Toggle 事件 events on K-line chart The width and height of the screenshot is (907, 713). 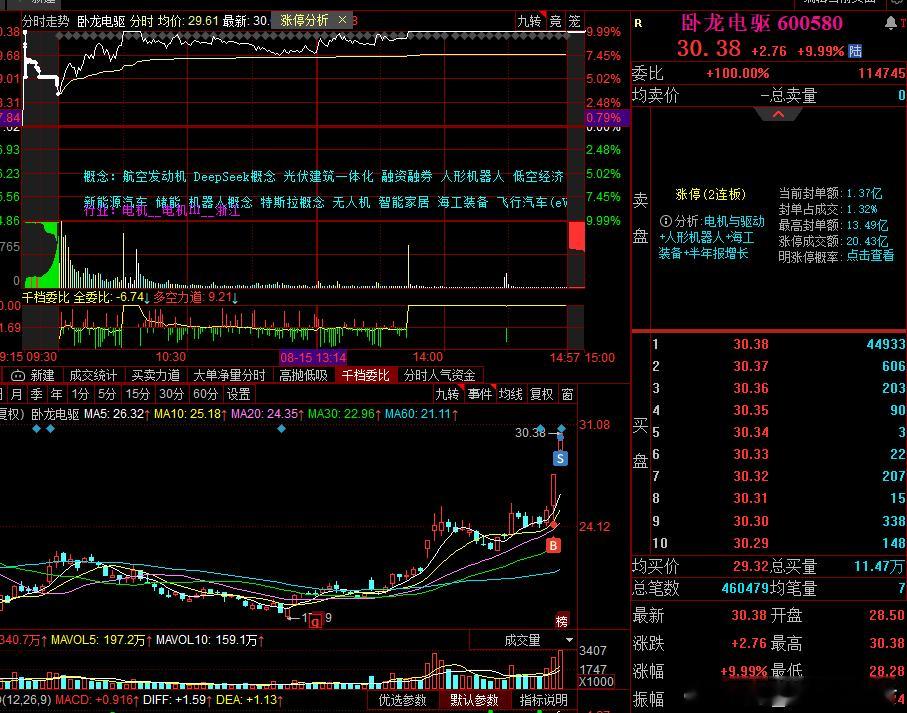click(480, 394)
